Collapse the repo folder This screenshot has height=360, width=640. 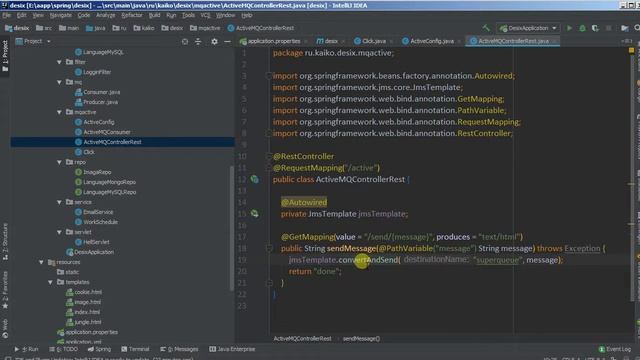point(59,162)
